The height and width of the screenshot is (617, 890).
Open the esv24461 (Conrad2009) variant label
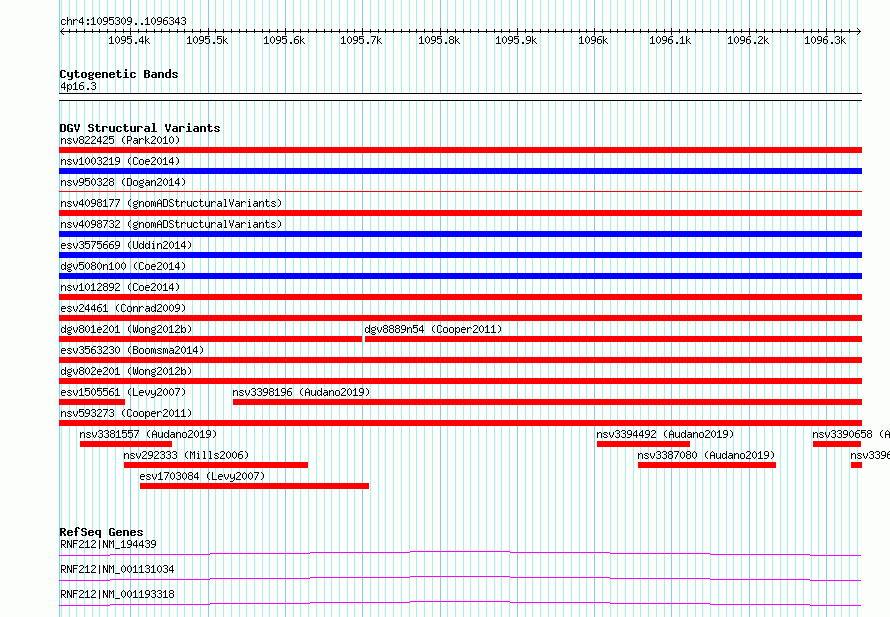123,308
